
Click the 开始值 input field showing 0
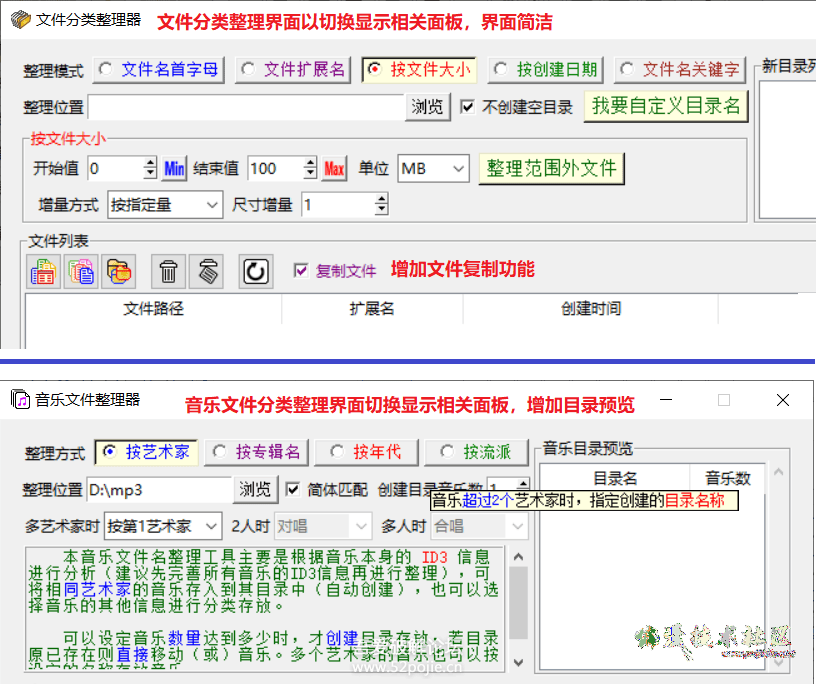(x=116, y=169)
